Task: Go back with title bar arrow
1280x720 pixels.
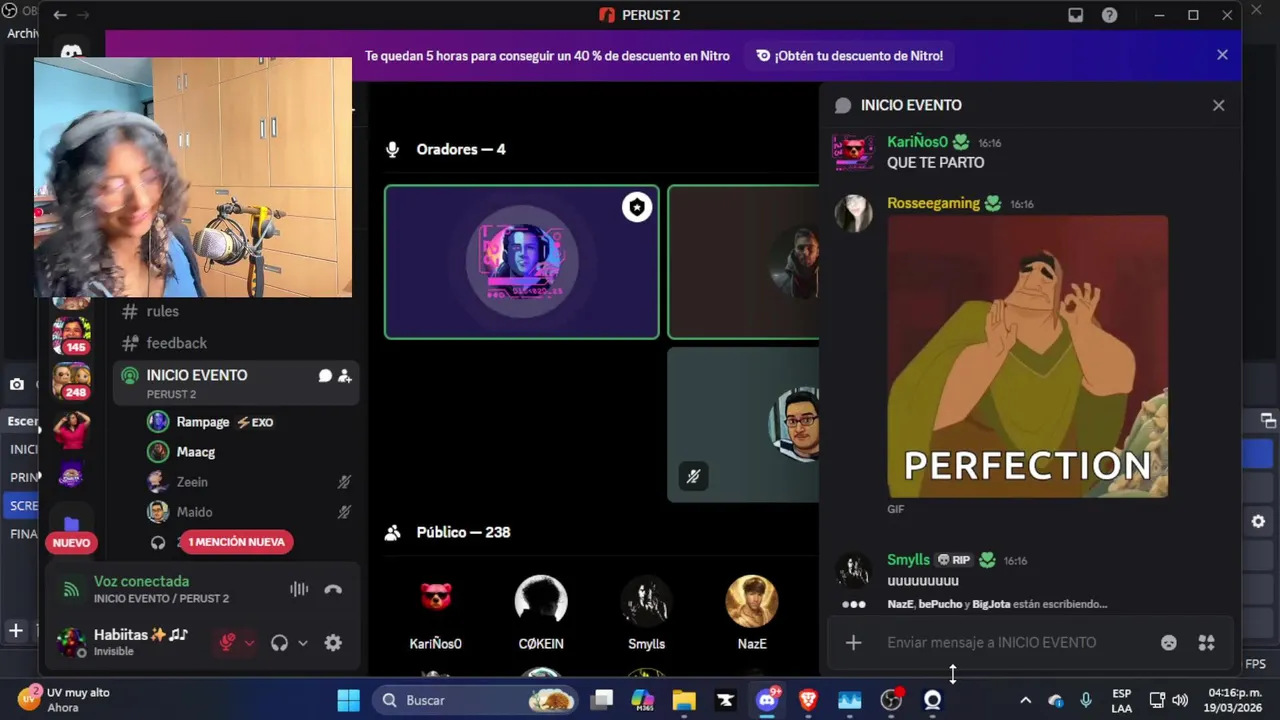Action: coord(60,15)
